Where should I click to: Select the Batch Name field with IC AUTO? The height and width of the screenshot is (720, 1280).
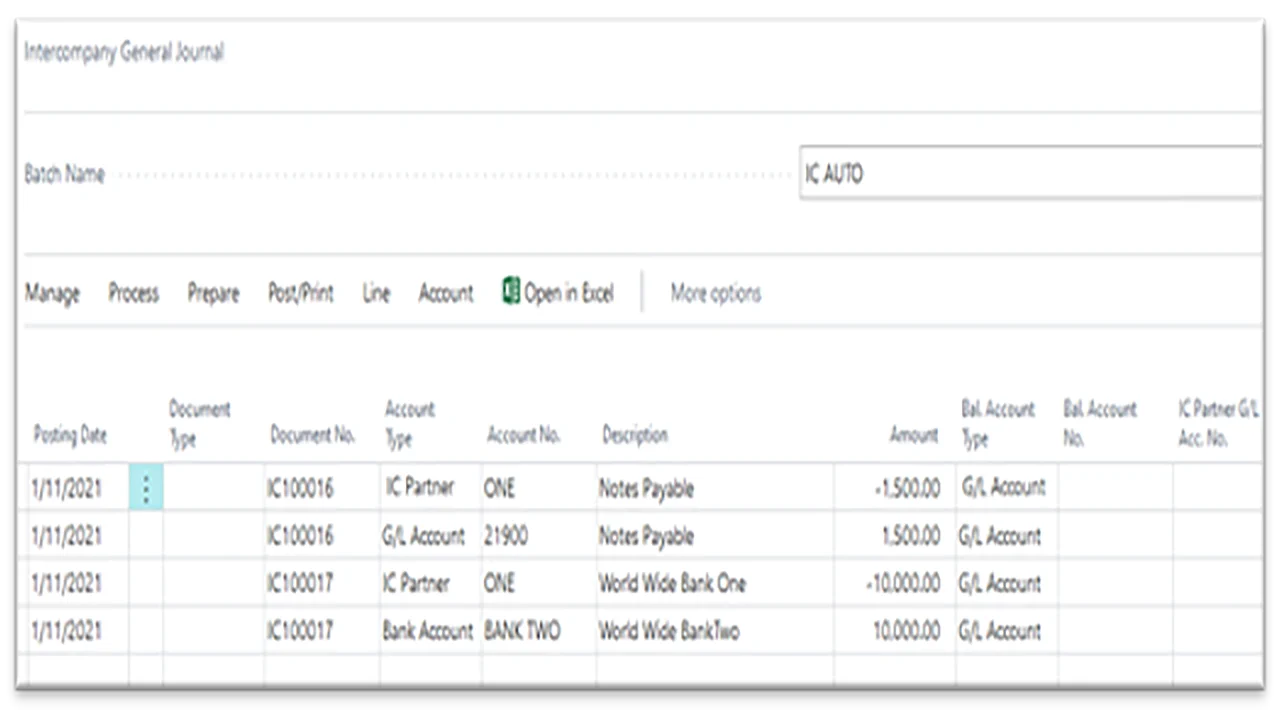[x=1031, y=174]
